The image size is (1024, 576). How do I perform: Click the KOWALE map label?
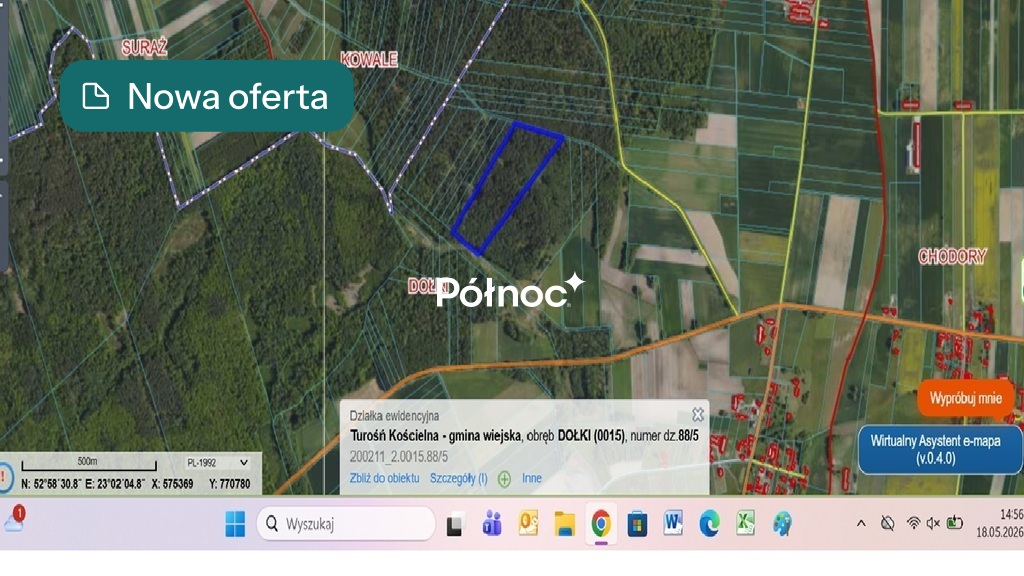point(369,59)
